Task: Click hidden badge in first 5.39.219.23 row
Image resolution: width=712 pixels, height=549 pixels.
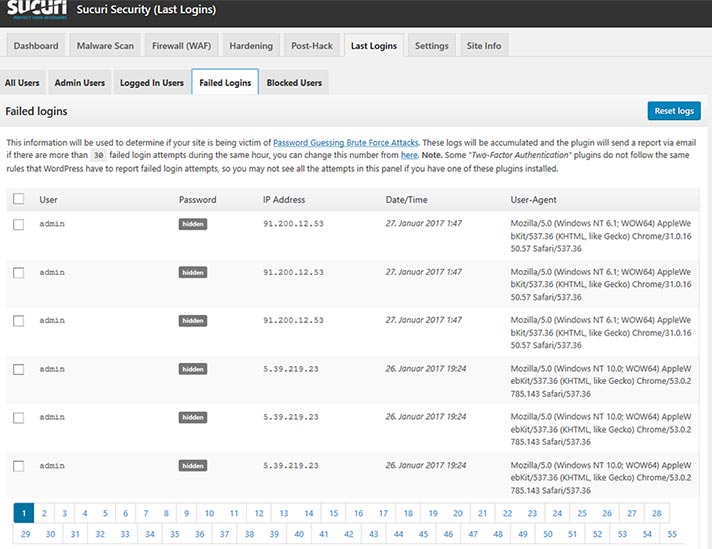Action: [193, 369]
